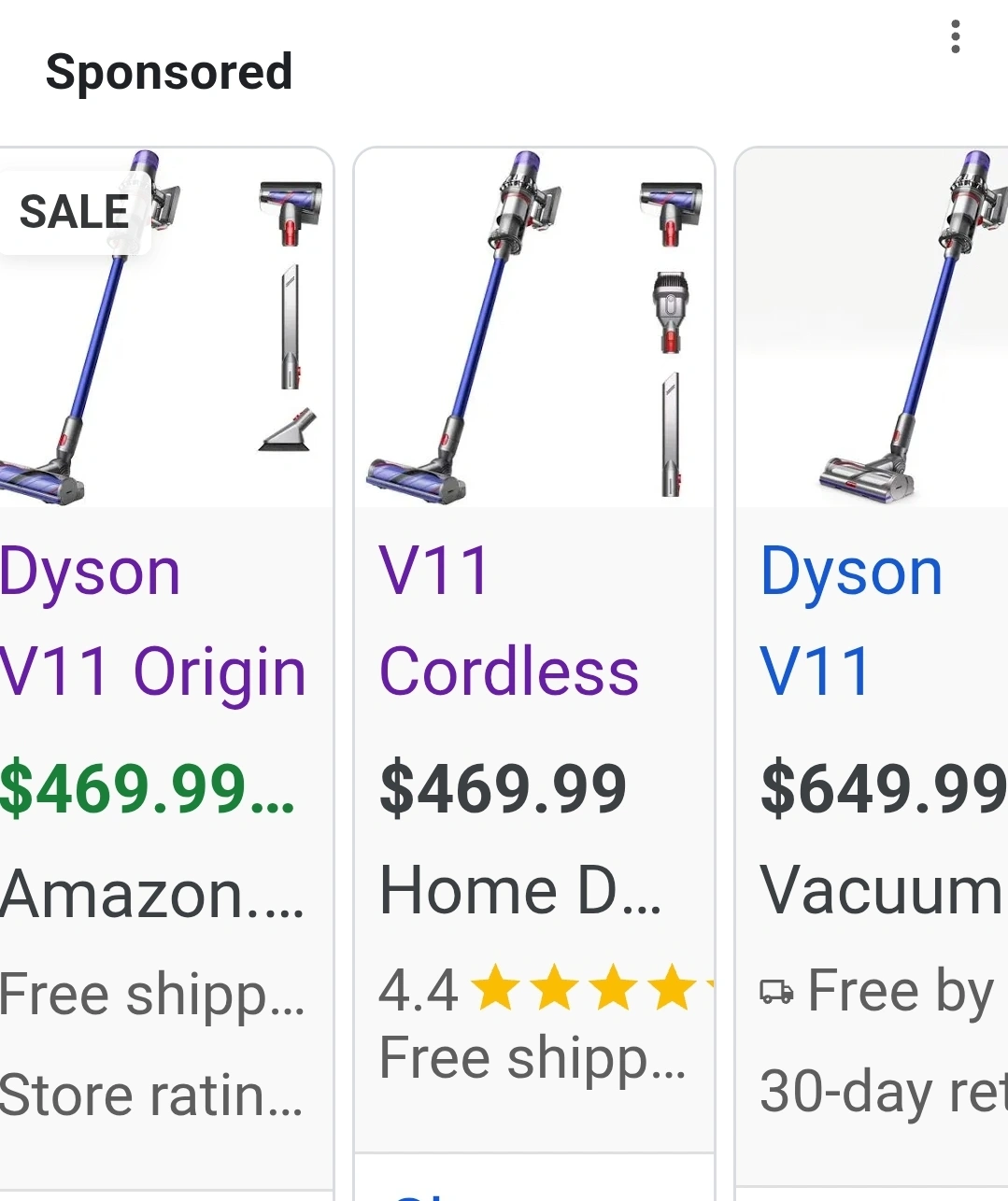
Task: Tap the 30-day return policy text
Action: [884, 1091]
